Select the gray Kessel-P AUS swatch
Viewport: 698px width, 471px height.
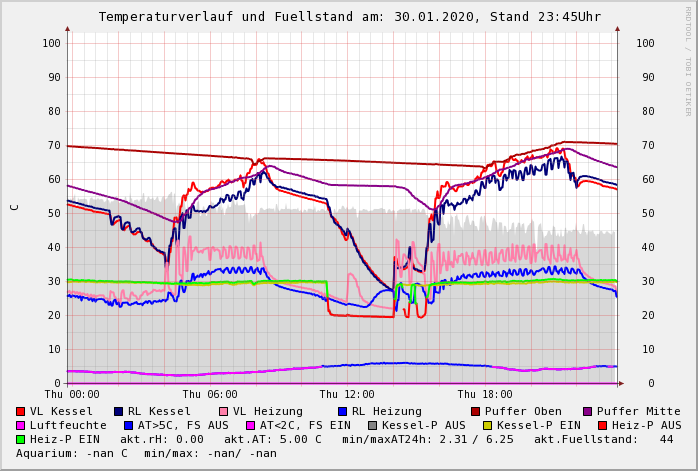[x=371, y=425]
